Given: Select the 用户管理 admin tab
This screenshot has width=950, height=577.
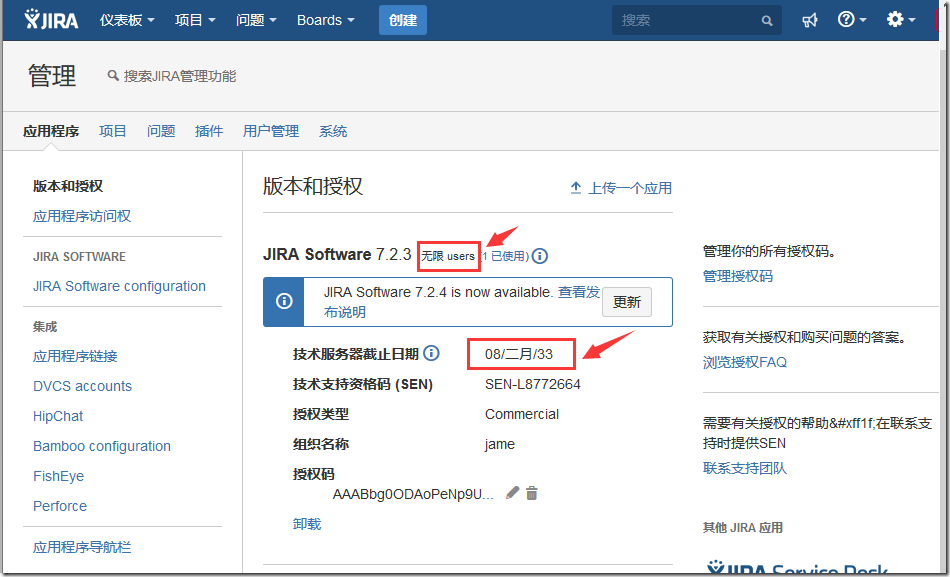Looking at the screenshot, I should click(x=271, y=131).
